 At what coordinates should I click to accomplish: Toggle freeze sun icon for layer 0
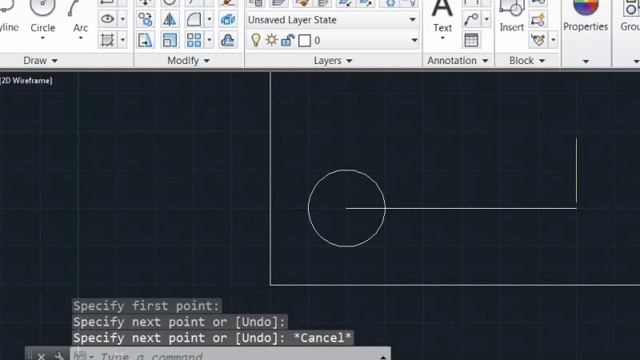(x=271, y=40)
